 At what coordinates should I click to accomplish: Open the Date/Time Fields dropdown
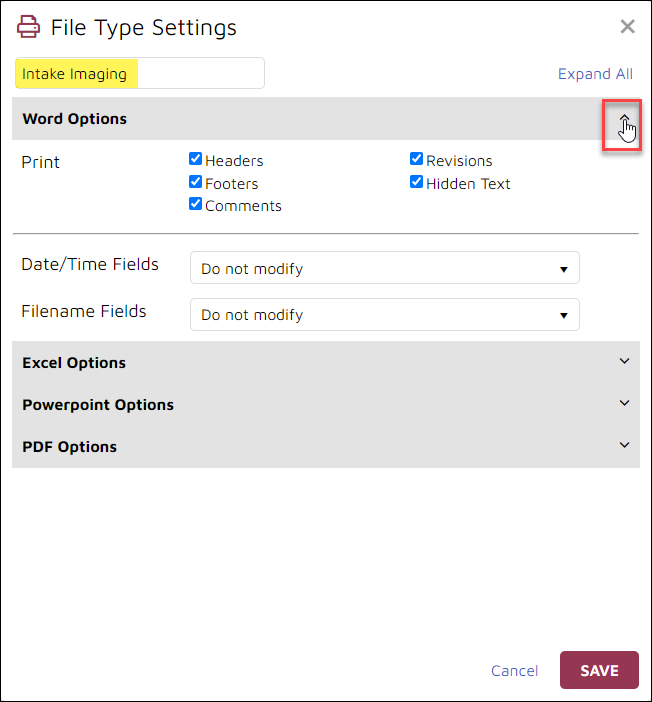[x=385, y=268]
